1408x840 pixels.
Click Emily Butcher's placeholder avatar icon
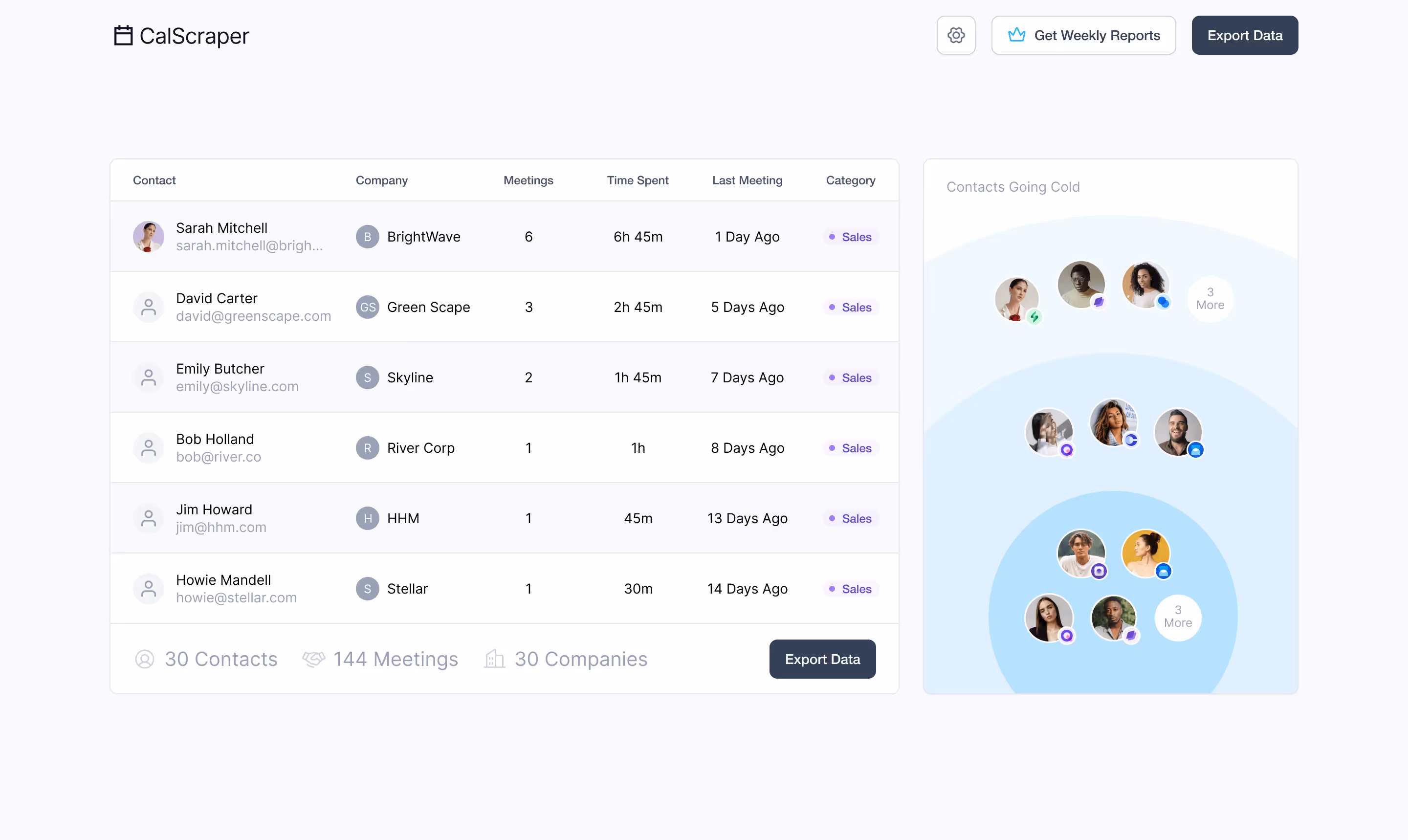coord(149,377)
